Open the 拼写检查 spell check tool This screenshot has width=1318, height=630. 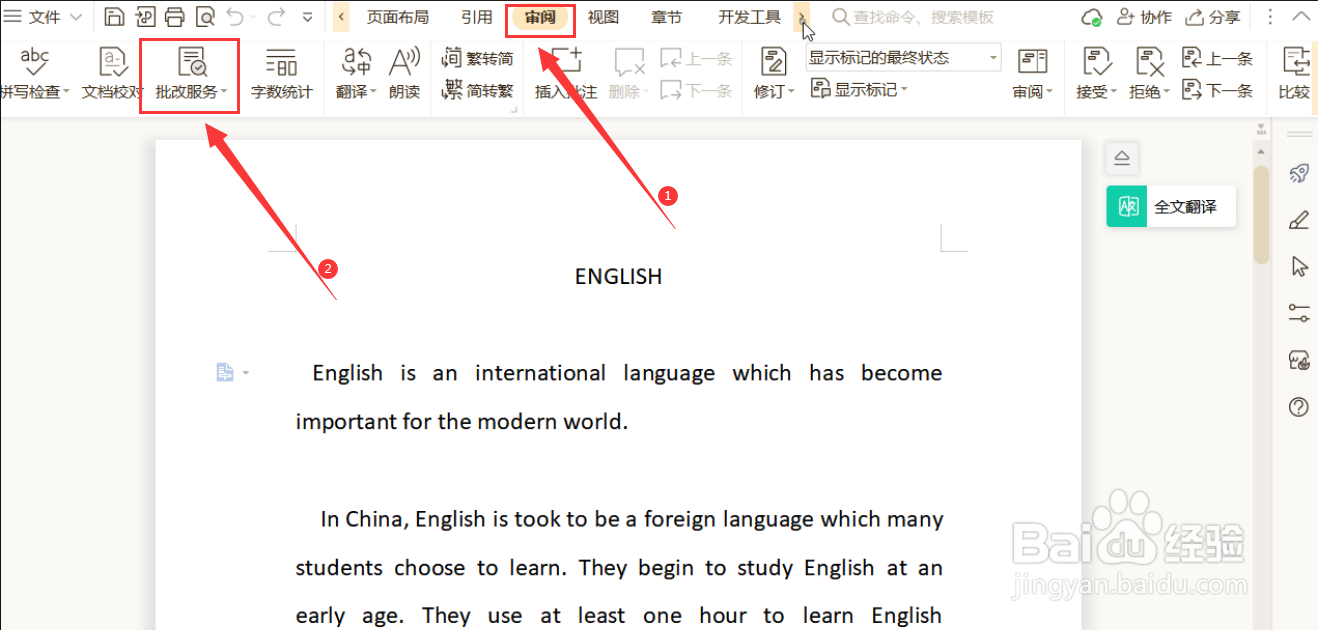[x=34, y=74]
